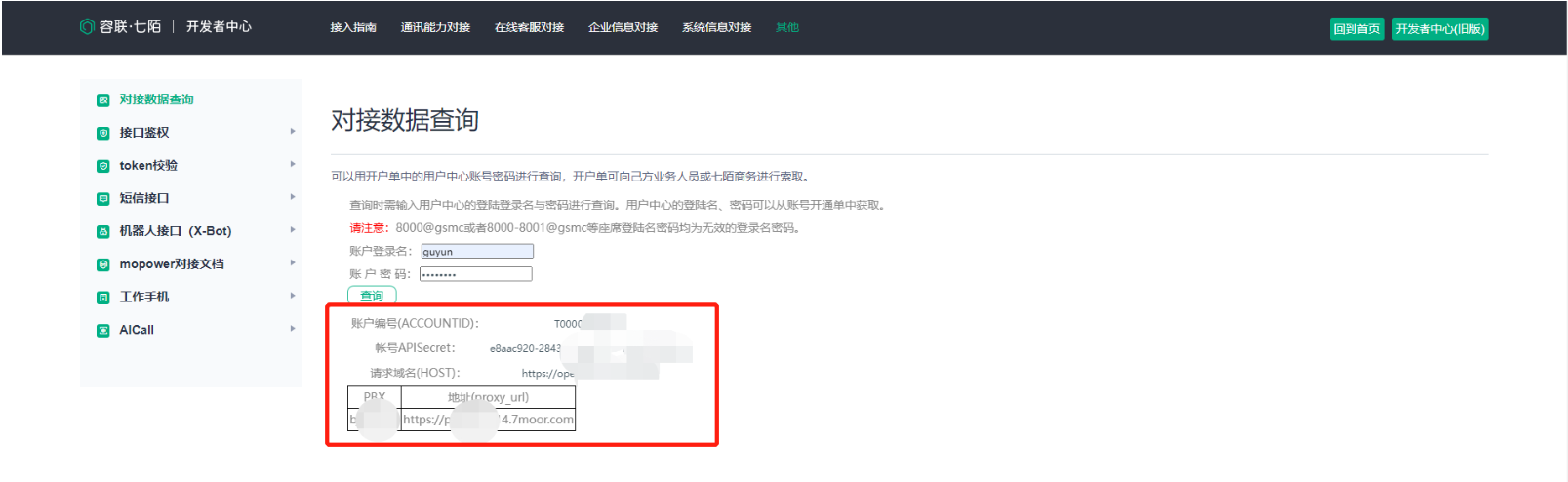Expand the 短信接口 submenu arrow
The height and width of the screenshot is (482, 1568).
(292, 197)
